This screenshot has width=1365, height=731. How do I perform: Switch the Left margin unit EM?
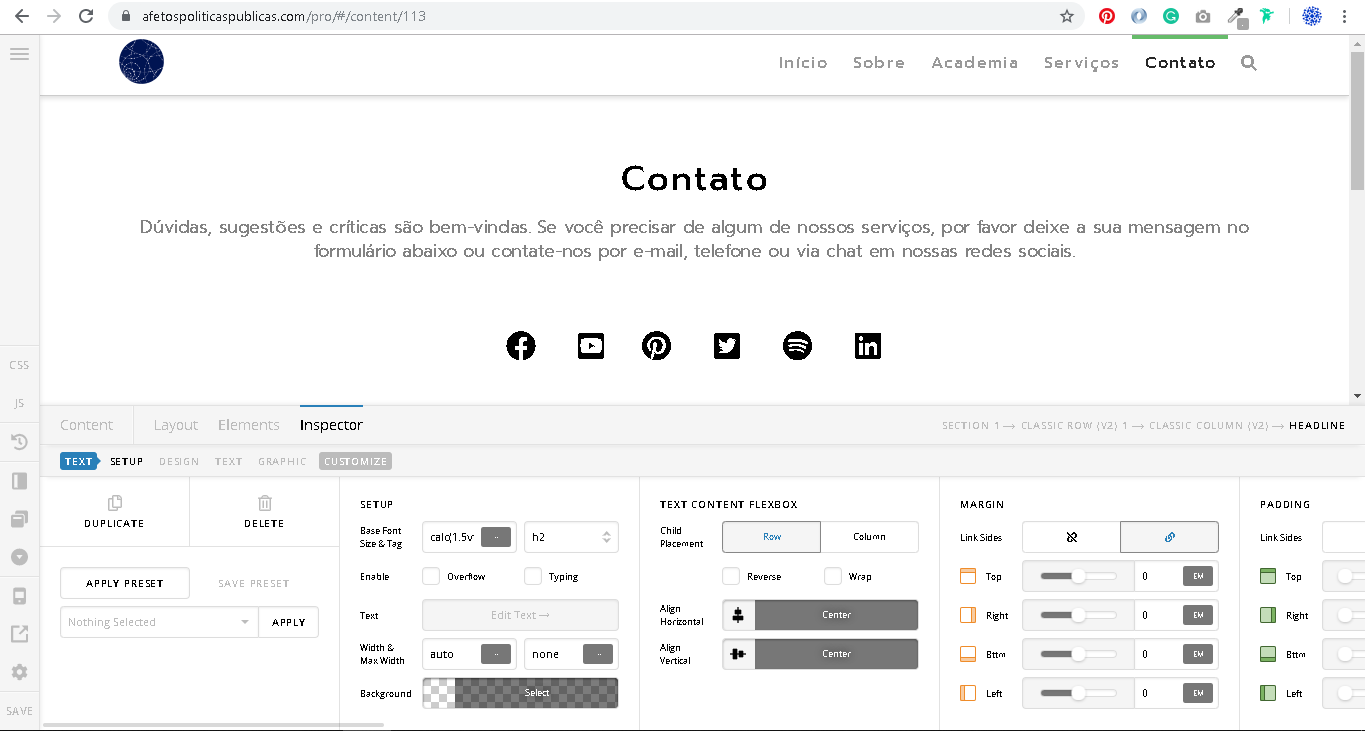coord(1198,693)
